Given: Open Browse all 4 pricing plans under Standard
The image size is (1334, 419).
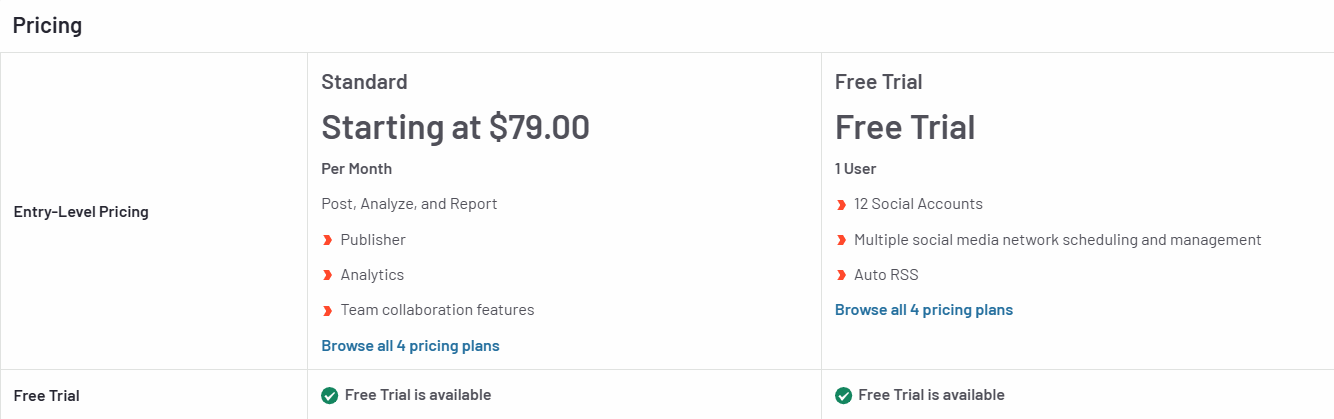Looking at the screenshot, I should (x=410, y=346).
